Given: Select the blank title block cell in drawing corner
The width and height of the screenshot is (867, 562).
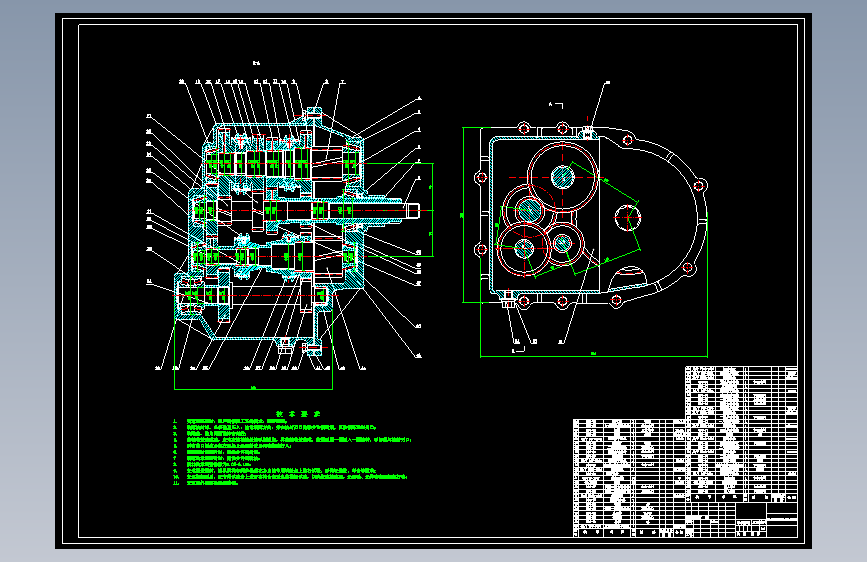Looking at the screenshot, I should (751, 511).
